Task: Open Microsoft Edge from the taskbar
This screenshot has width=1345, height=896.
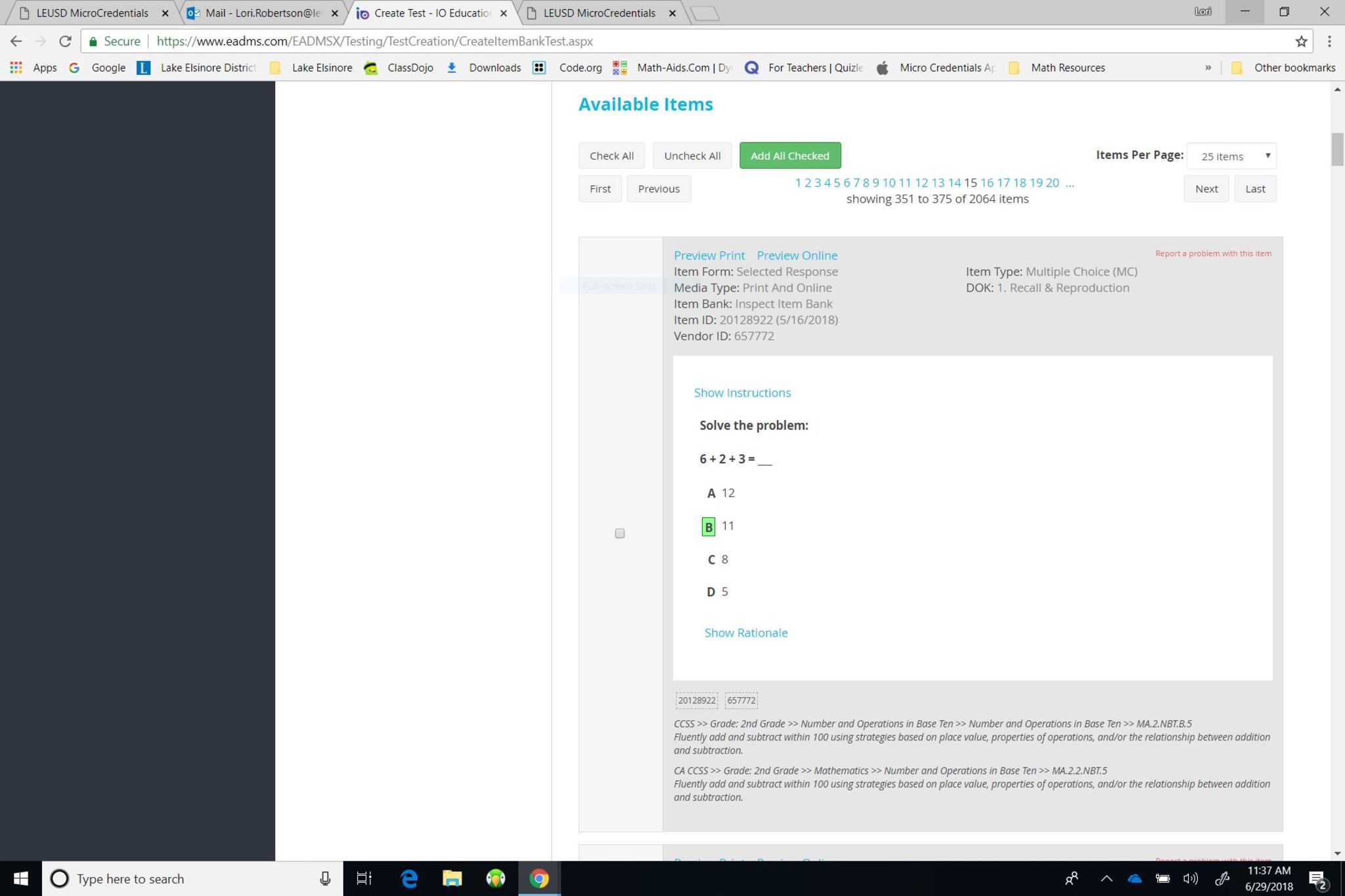Action: [408, 878]
